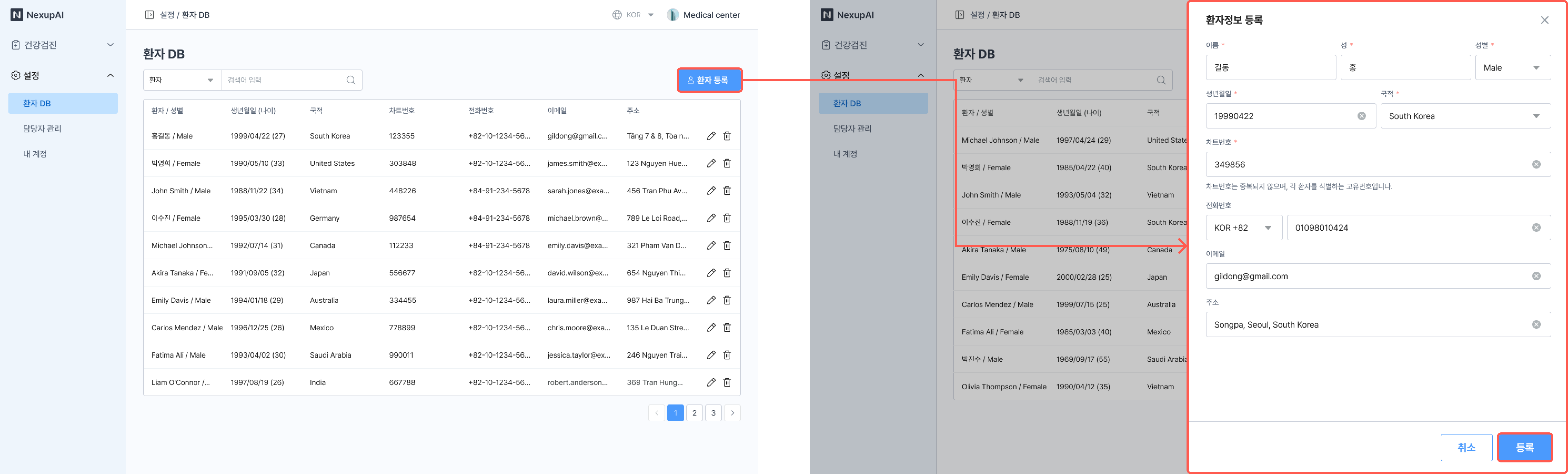Close the 환자정보 등록 dialog with the X
1568x474 pixels.
(1544, 20)
